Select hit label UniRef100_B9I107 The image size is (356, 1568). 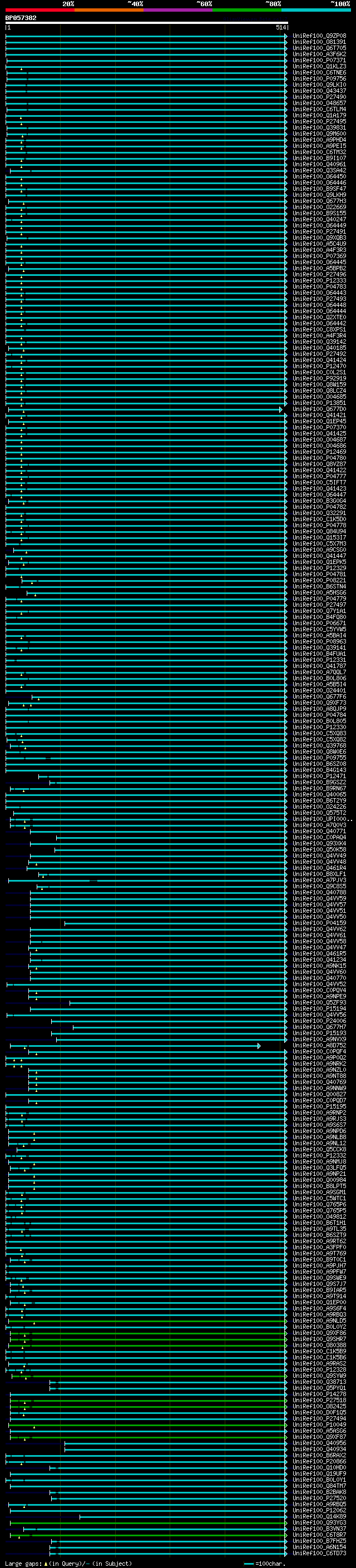point(319,159)
